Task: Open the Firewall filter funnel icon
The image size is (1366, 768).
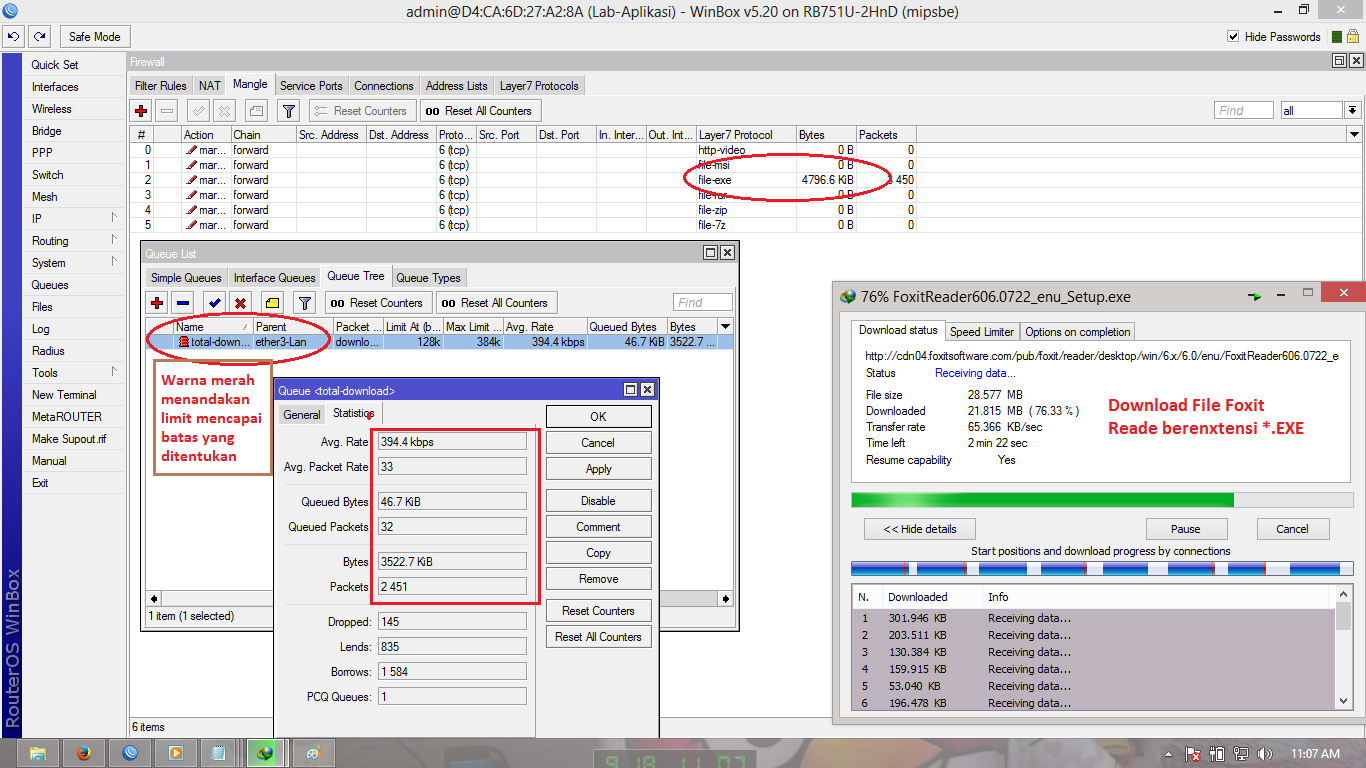Action: (288, 111)
